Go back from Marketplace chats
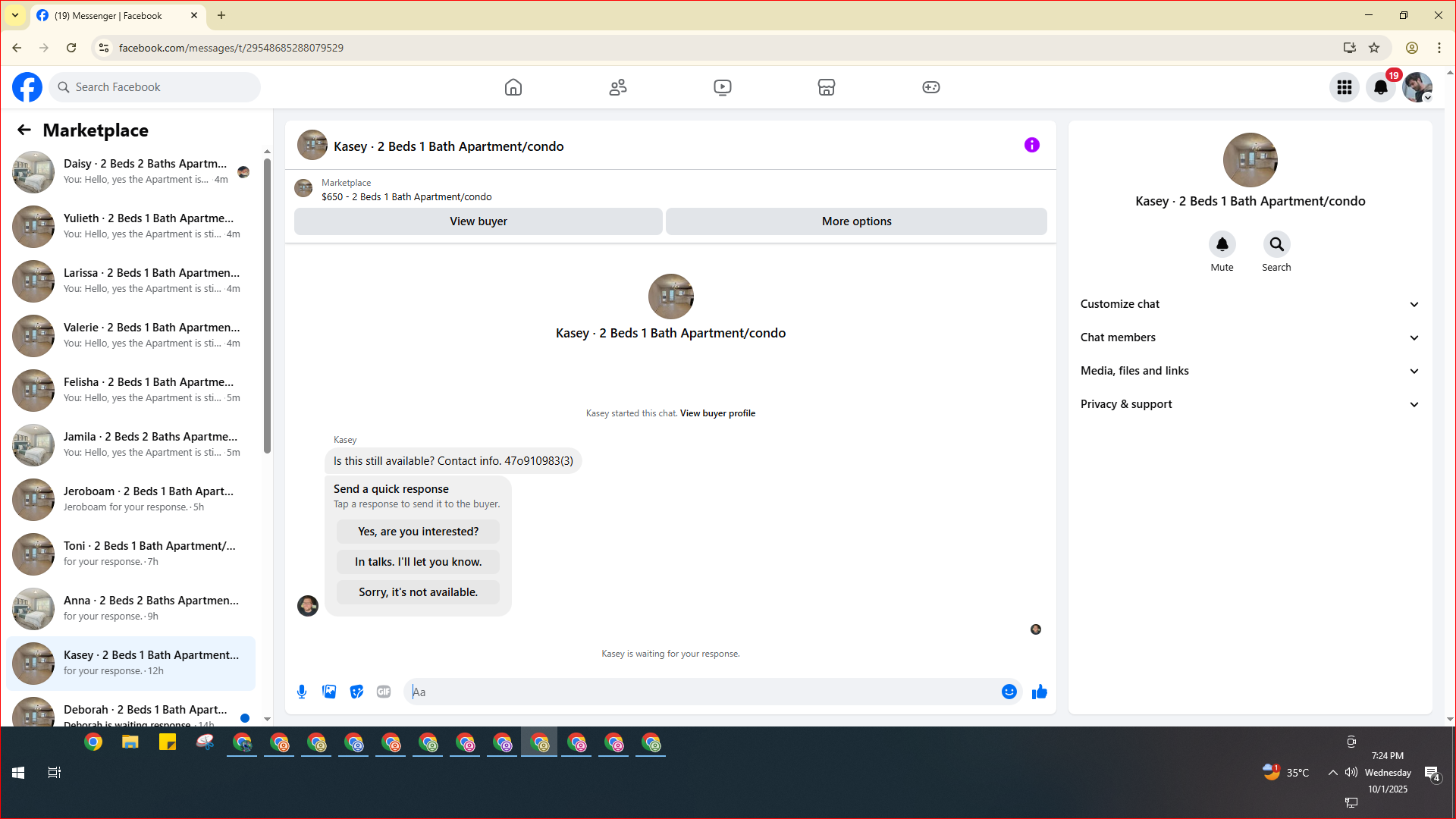Screen dimensions: 1456x819 (x=24, y=130)
